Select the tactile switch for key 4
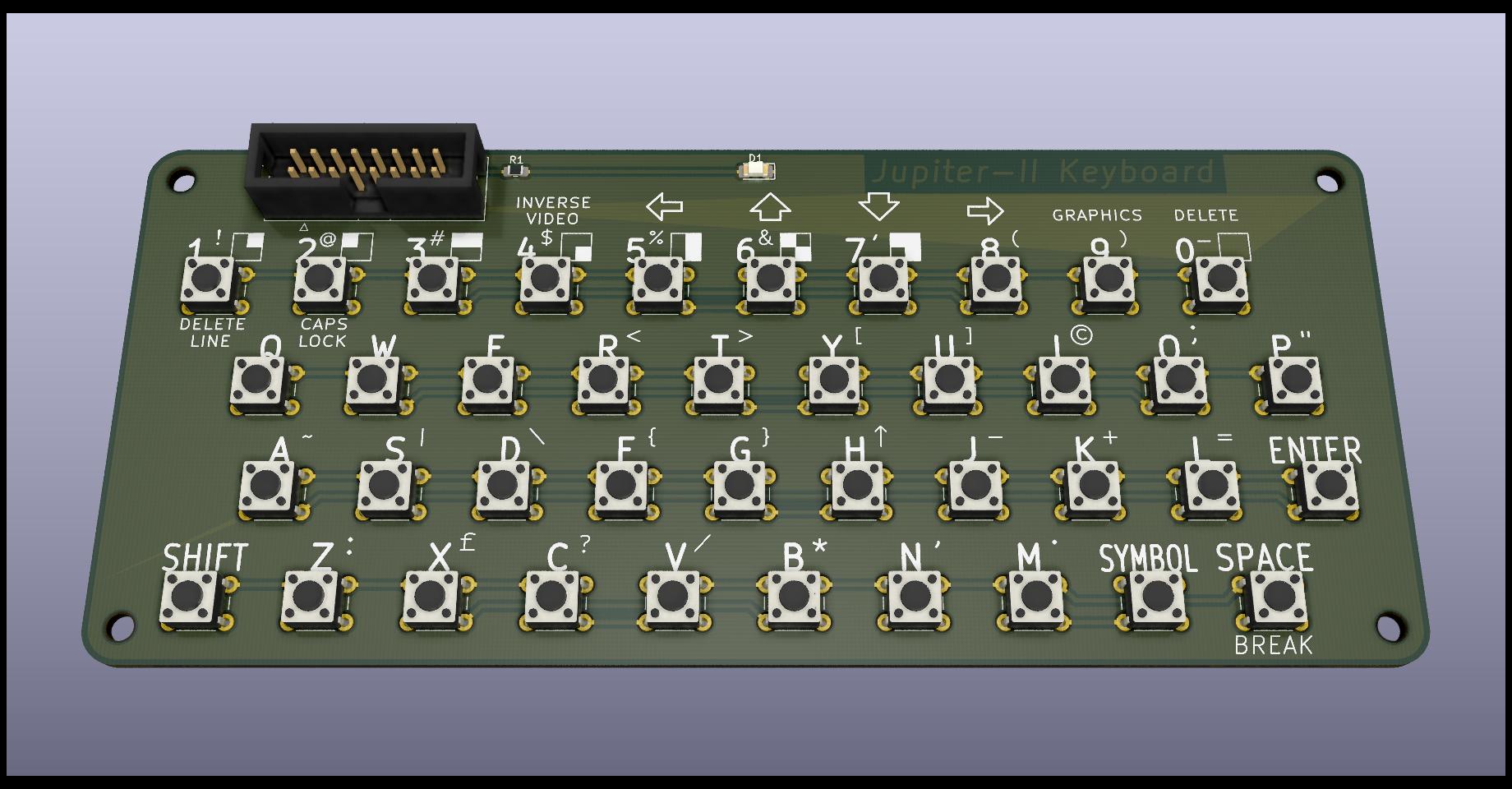 pos(546,284)
